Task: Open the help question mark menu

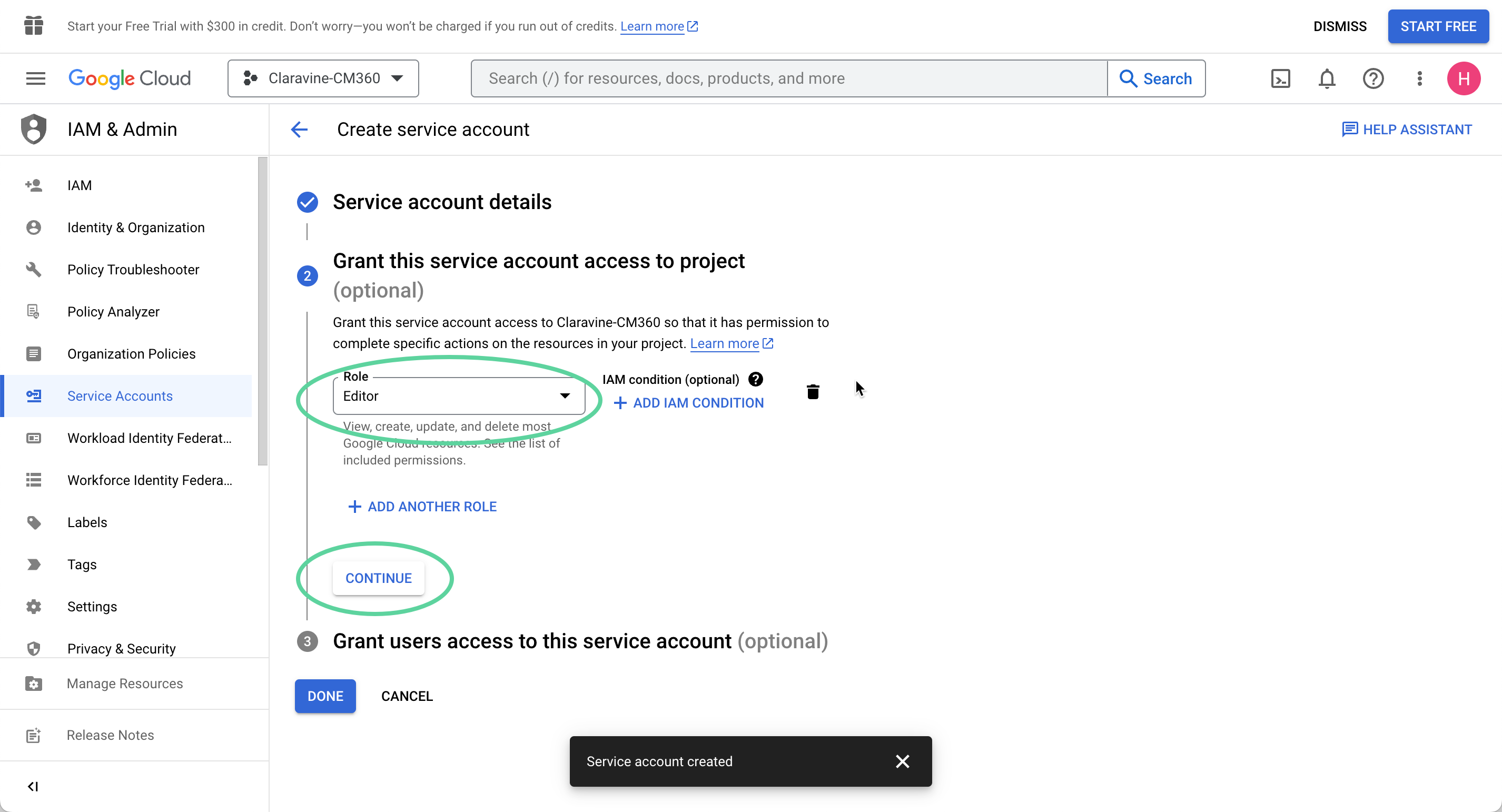Action: coord(1373,78)
